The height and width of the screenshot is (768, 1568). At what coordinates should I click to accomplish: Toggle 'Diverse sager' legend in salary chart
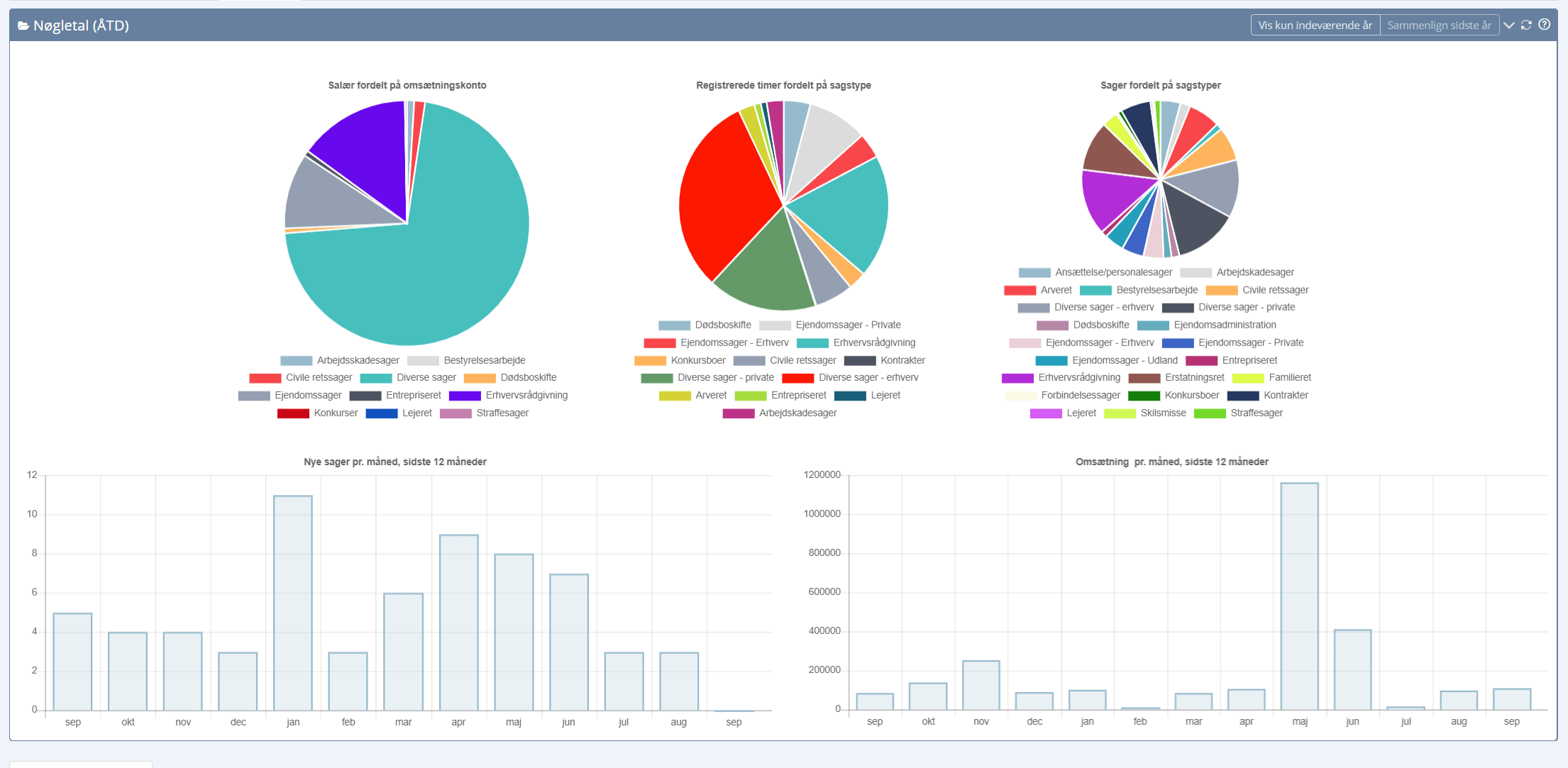[426, 378]
